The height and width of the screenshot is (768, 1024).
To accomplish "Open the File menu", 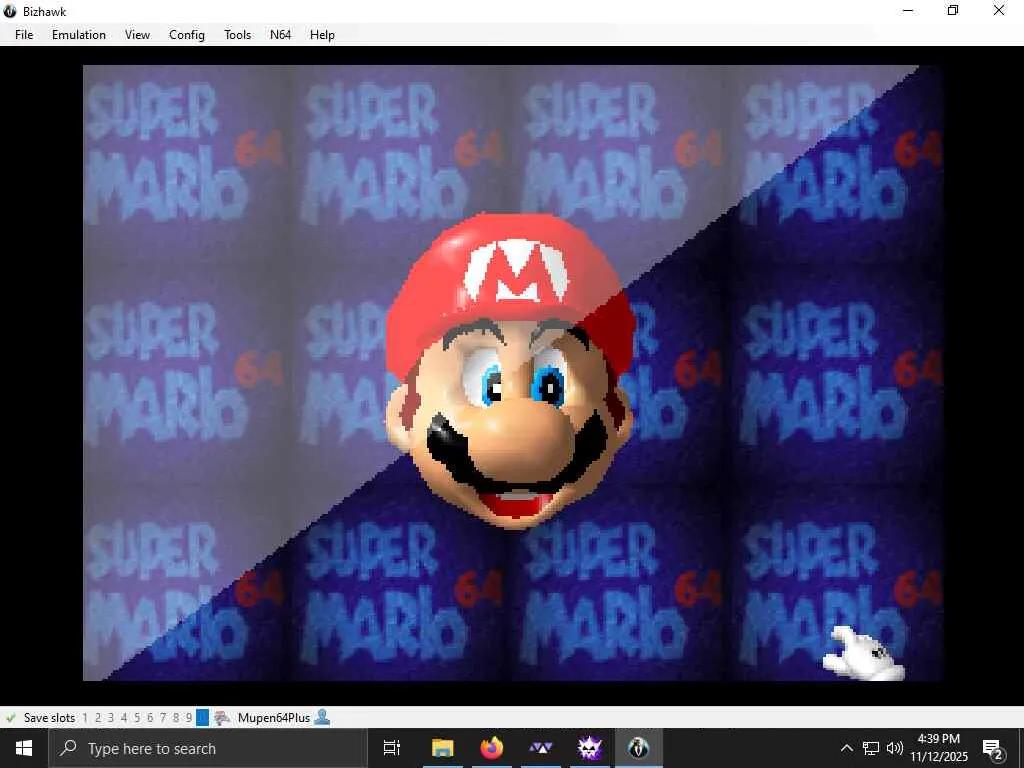I will [24, 35].
